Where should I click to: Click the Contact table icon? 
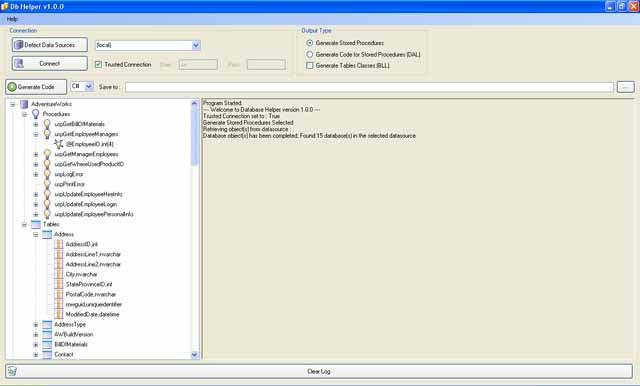(47, 355)
